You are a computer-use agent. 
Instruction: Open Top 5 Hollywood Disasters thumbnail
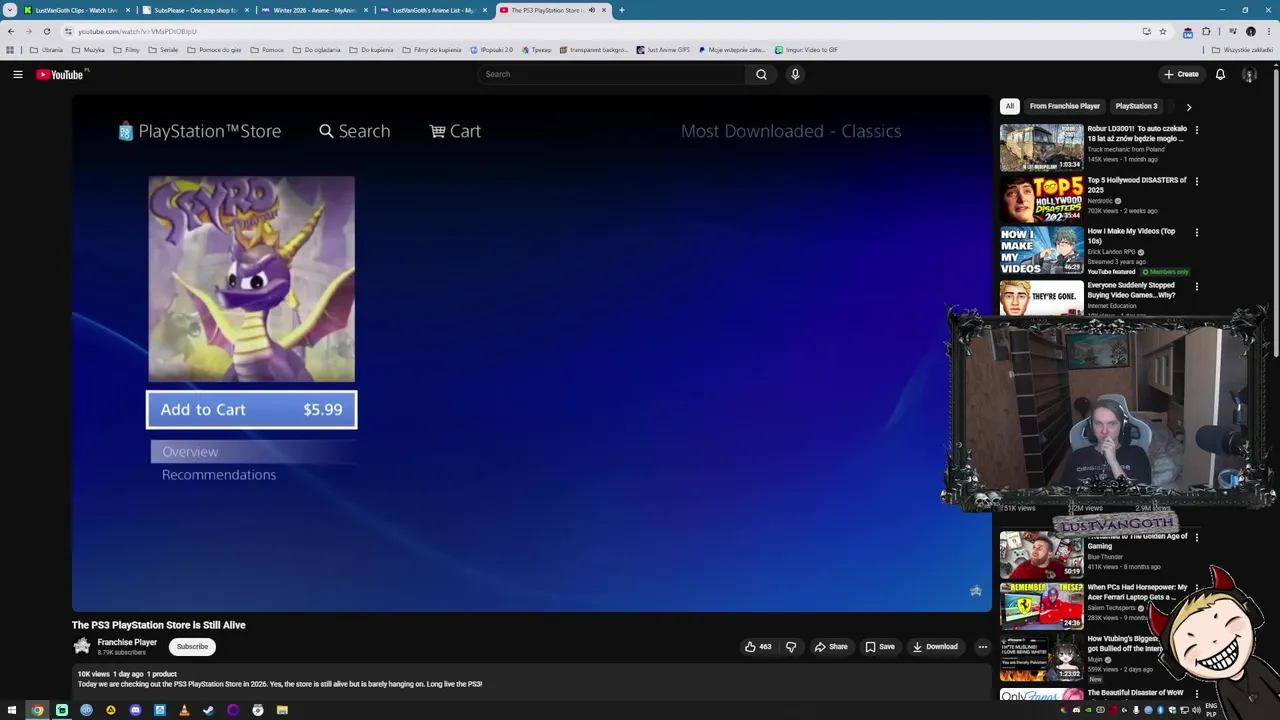(1041, 198)
